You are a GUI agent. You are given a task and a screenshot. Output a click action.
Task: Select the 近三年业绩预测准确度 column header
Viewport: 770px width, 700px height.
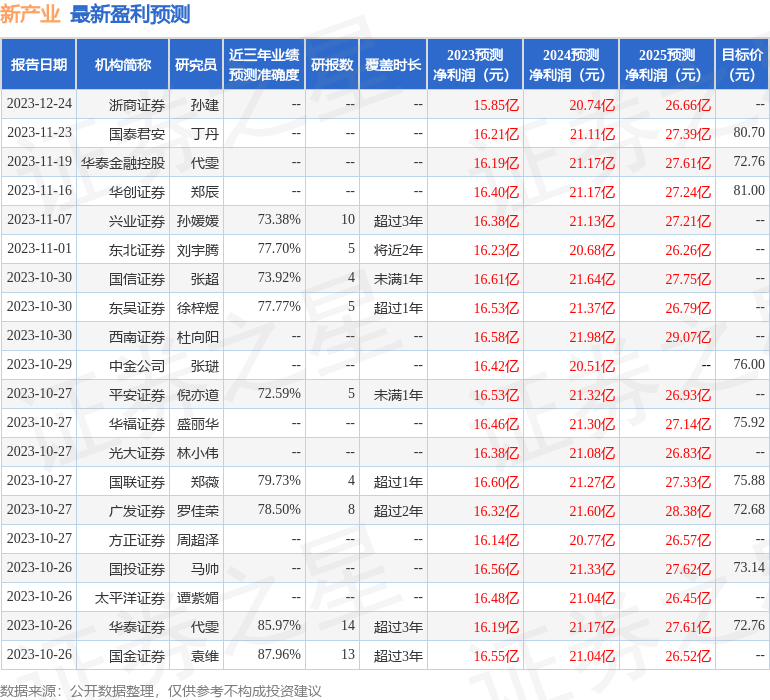(x=264, y=64)
